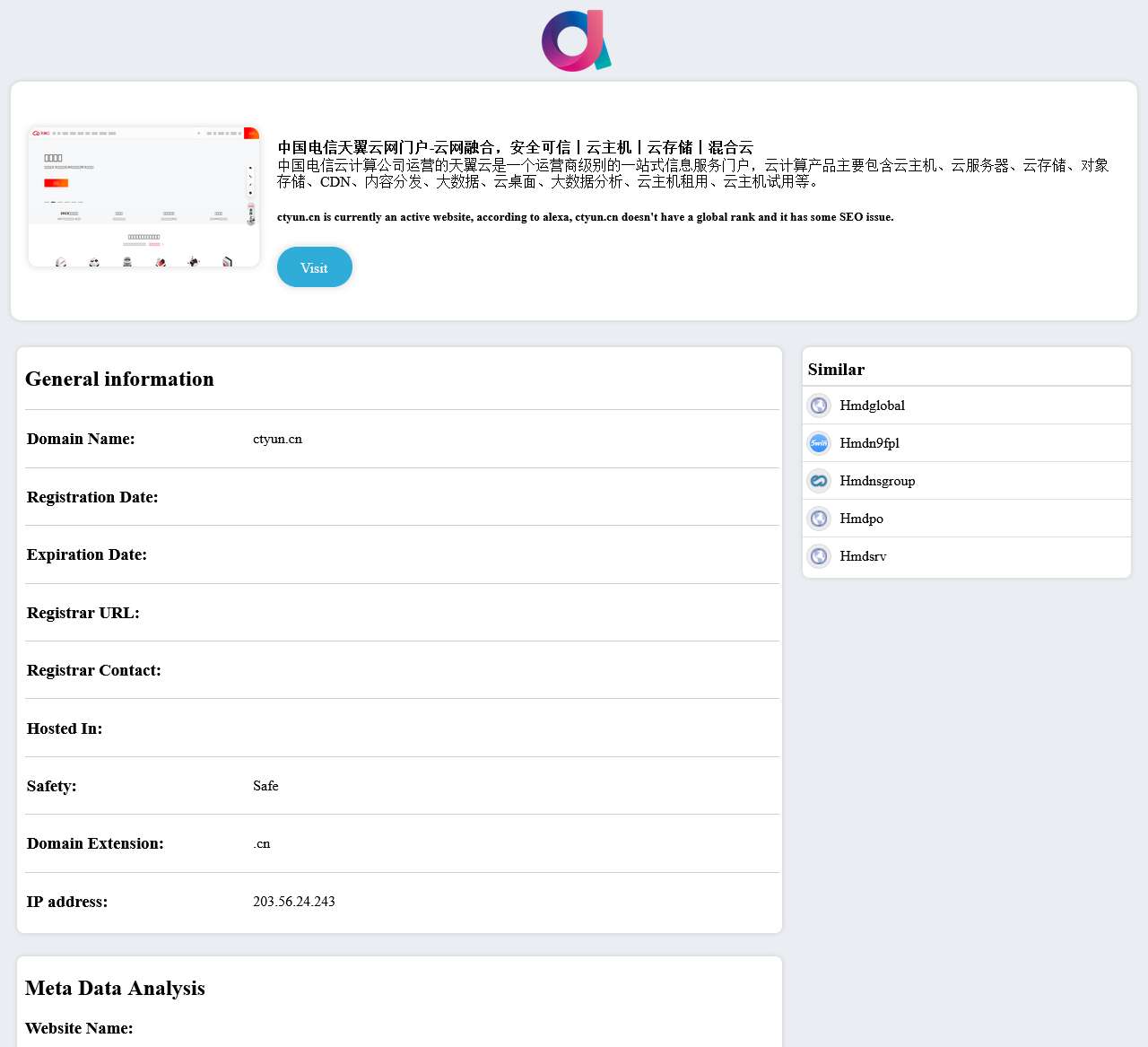The image size is (1148, 1047).
Task: Click the Chinese site description paragraph
Action: [x=693, y=173]
